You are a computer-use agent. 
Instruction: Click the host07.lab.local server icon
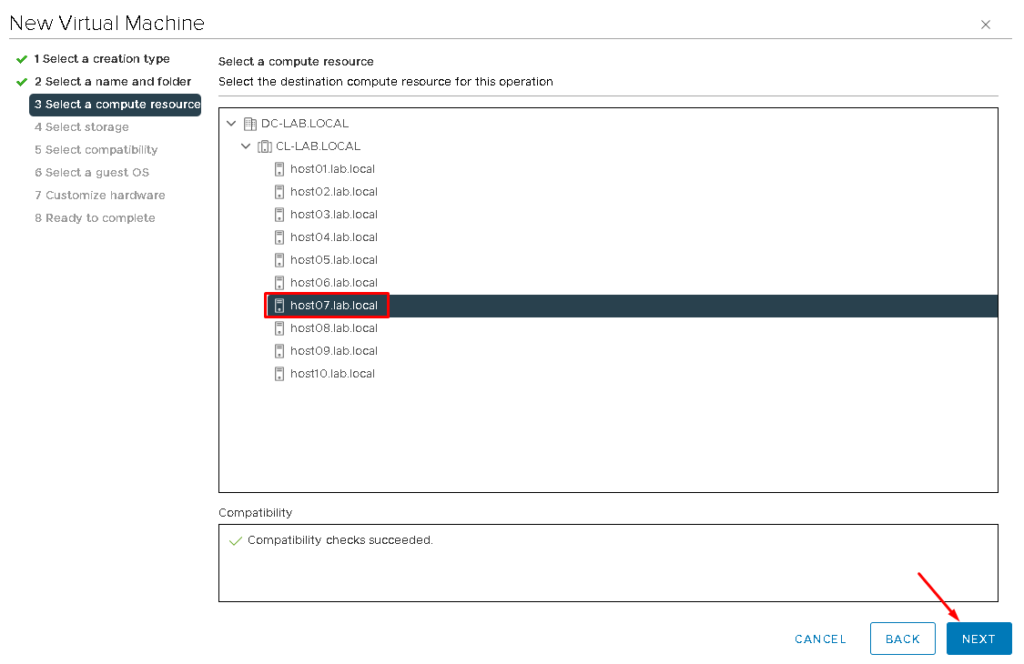[x=280, y=306]
